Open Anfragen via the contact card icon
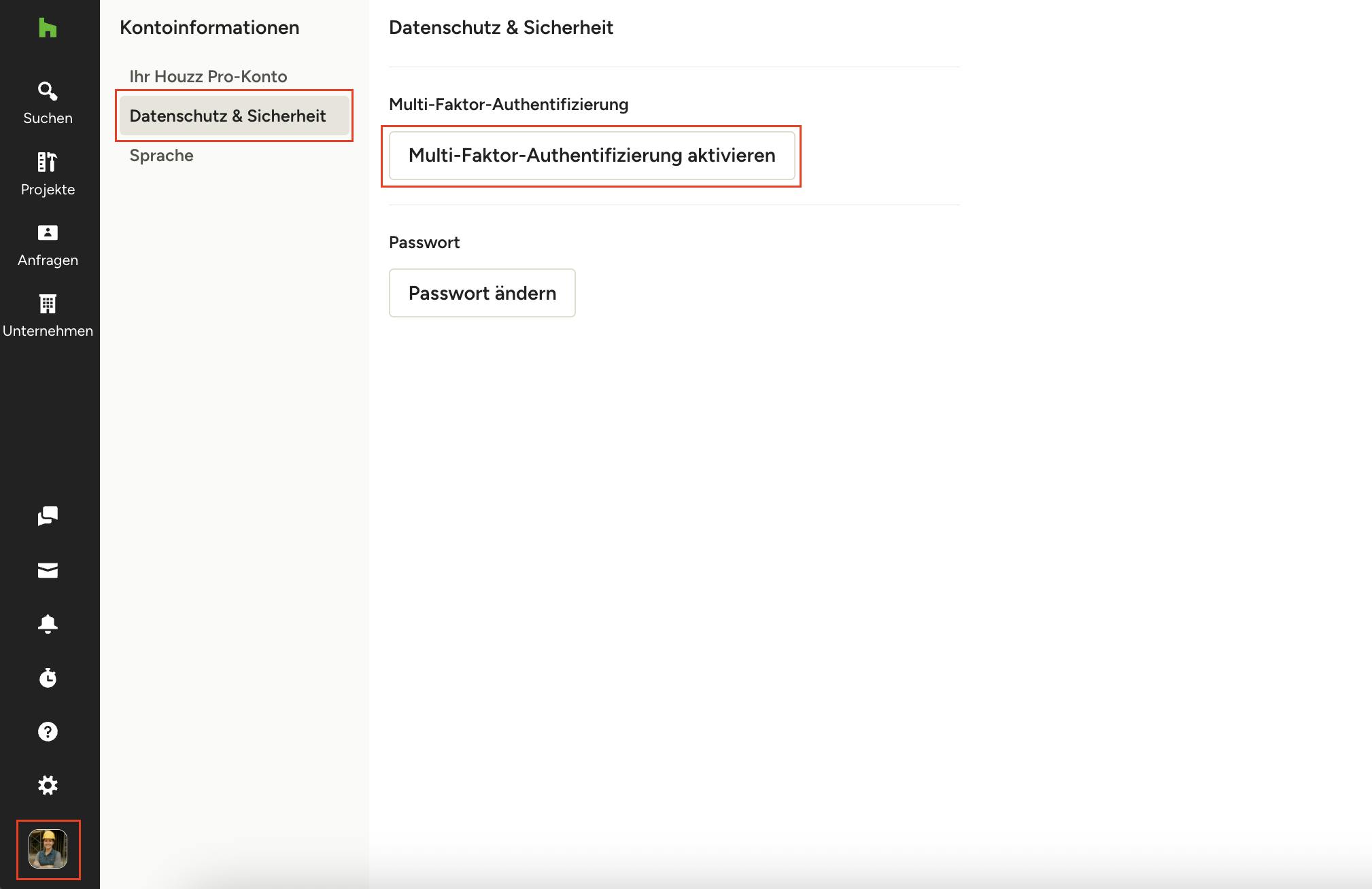The width and height of the screenshot is (1372, 889). click(47, 233)
